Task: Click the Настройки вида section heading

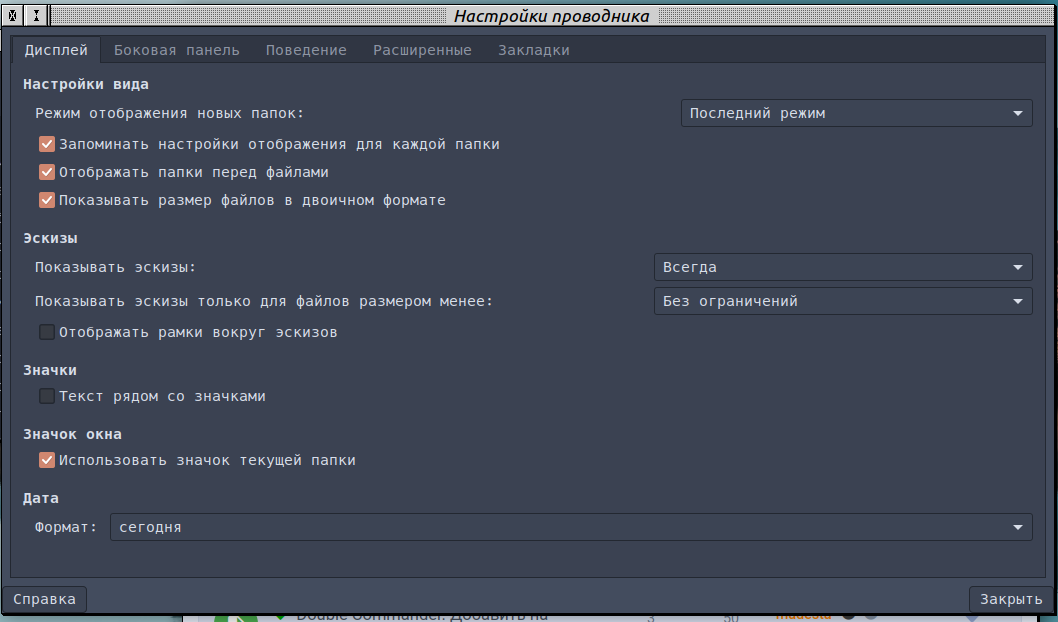Action: 86,84
